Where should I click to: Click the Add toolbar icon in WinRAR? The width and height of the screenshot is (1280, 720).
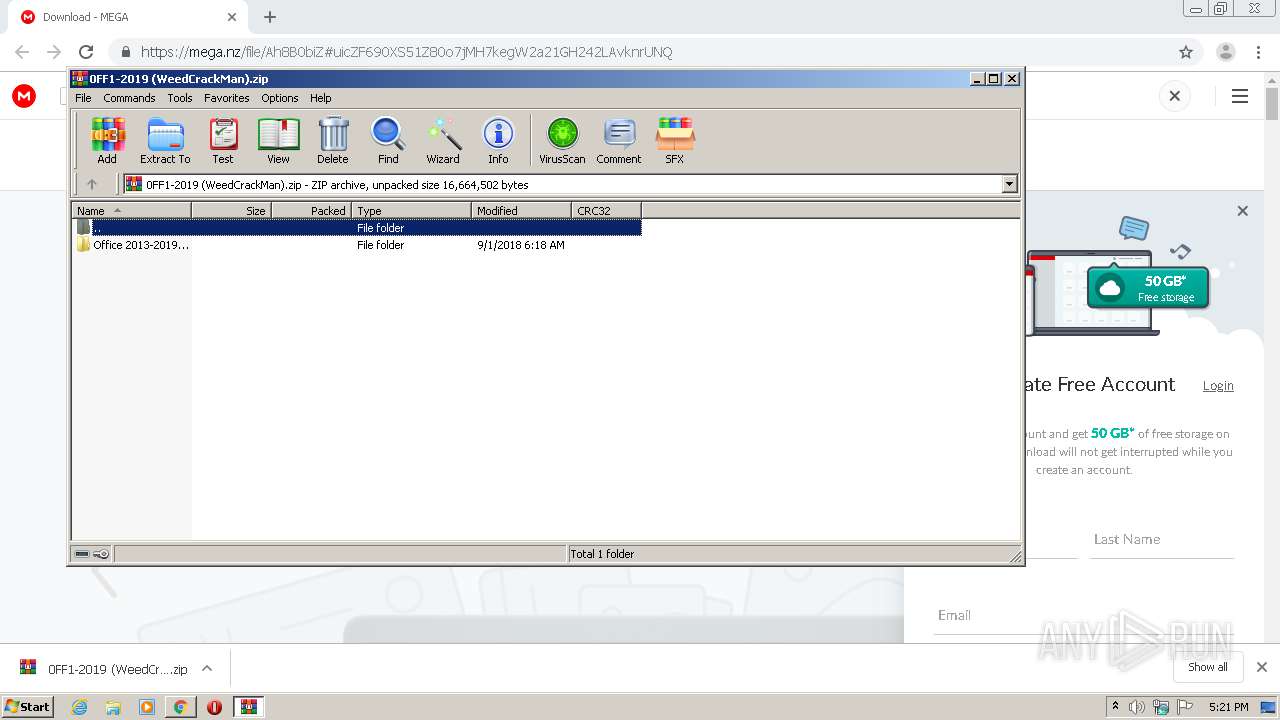coord(107,140)
